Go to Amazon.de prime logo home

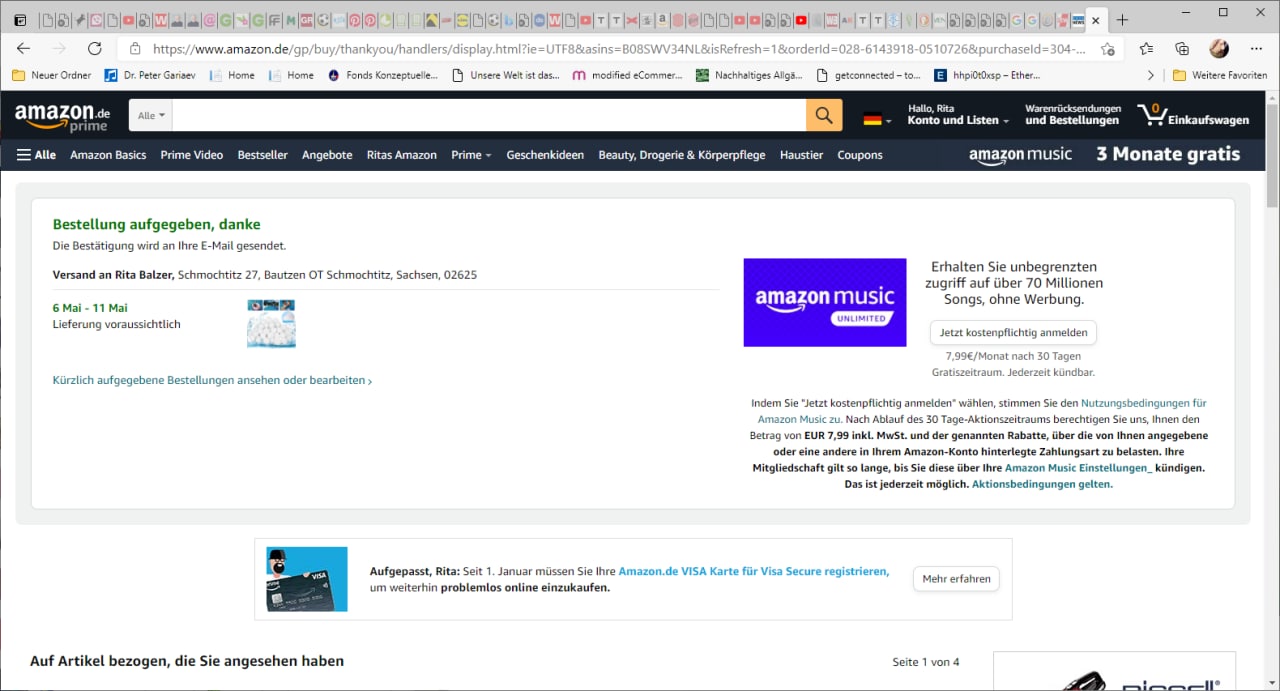(x=62, y=117)
